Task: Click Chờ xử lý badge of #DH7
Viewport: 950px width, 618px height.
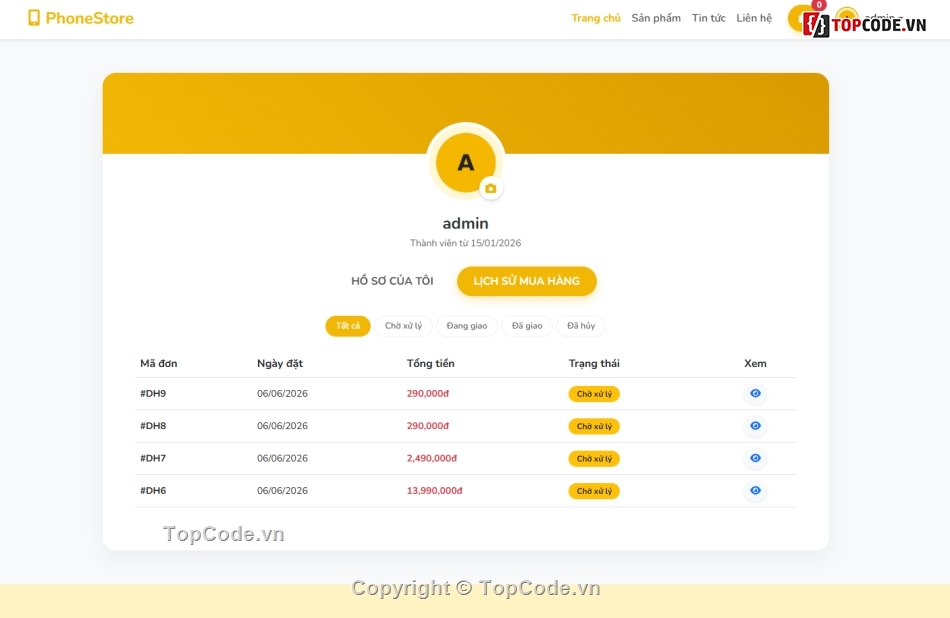Action: tap(594, 459)
